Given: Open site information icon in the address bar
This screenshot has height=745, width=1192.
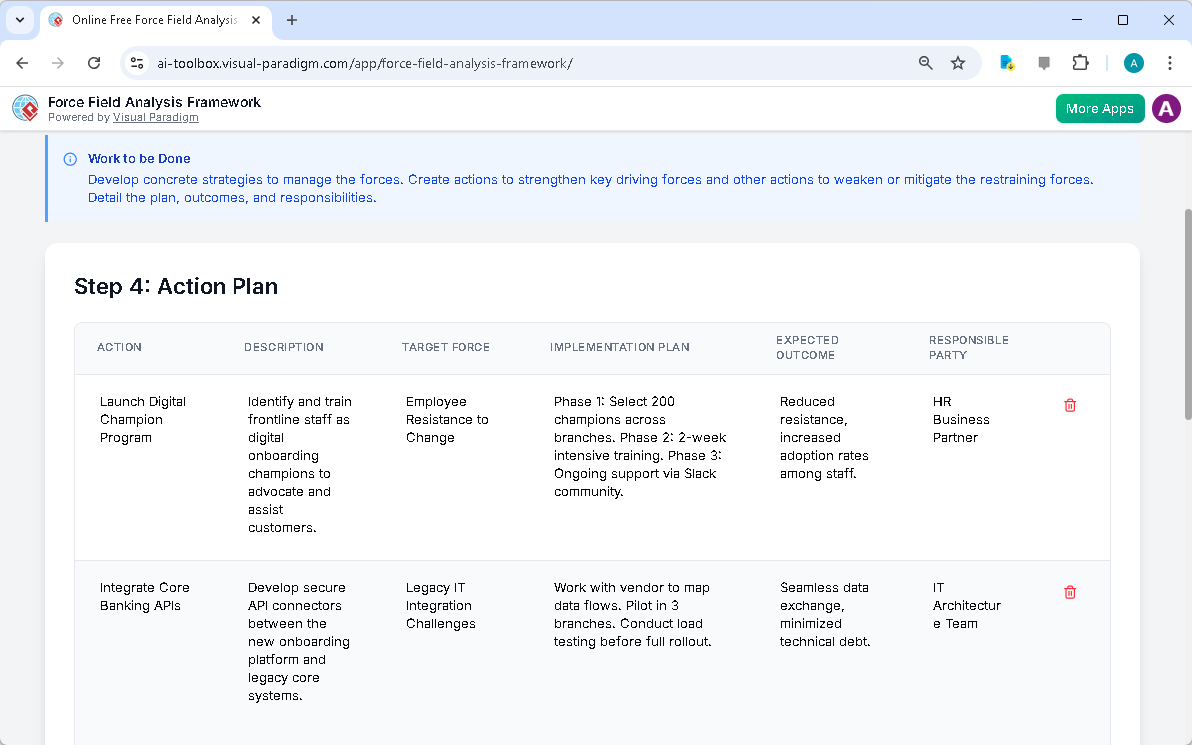Looking at the screenshot, I should pyautogui.click(x=136, y=62).
